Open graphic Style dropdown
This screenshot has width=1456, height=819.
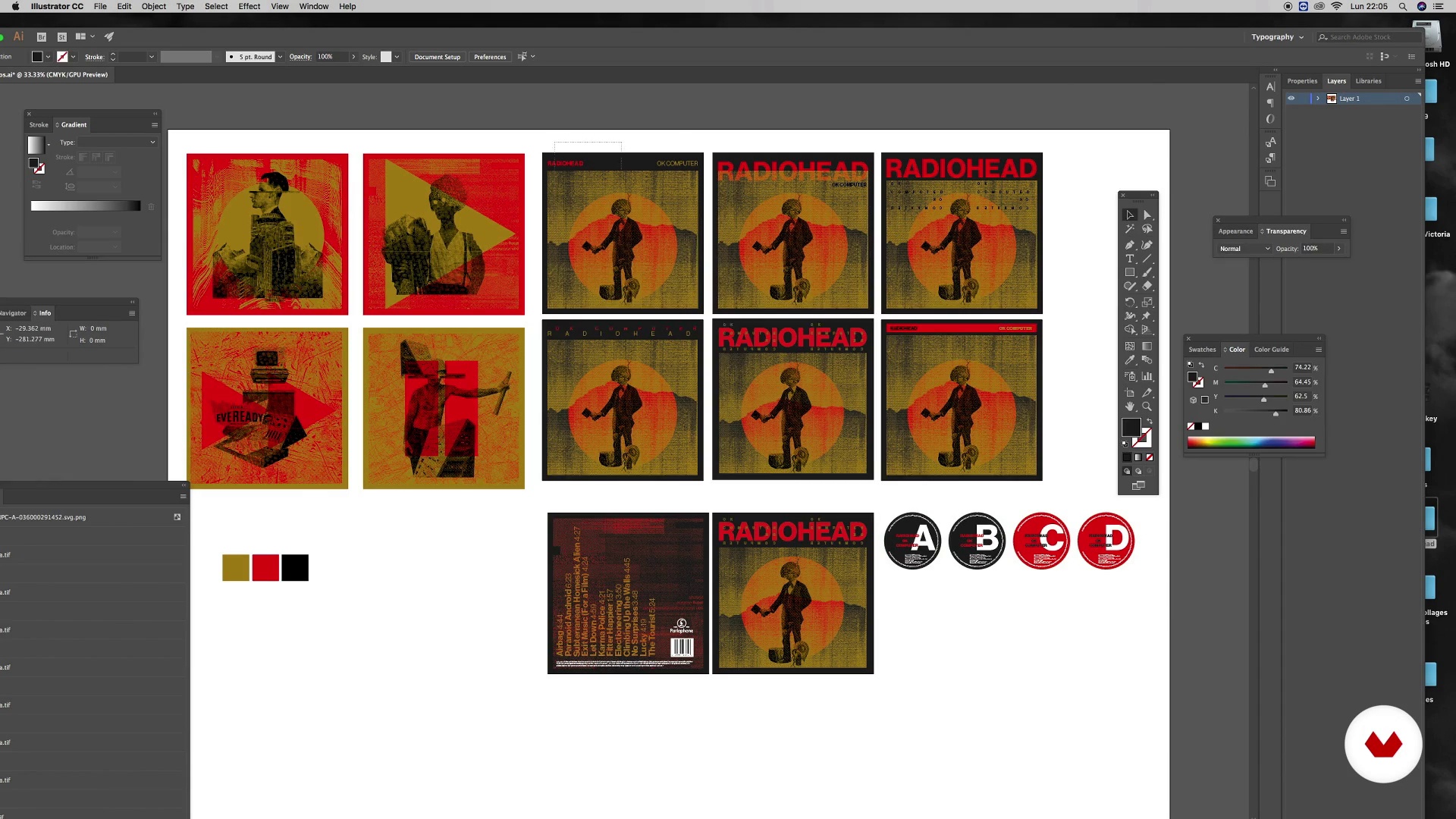[x=397, y=57]
